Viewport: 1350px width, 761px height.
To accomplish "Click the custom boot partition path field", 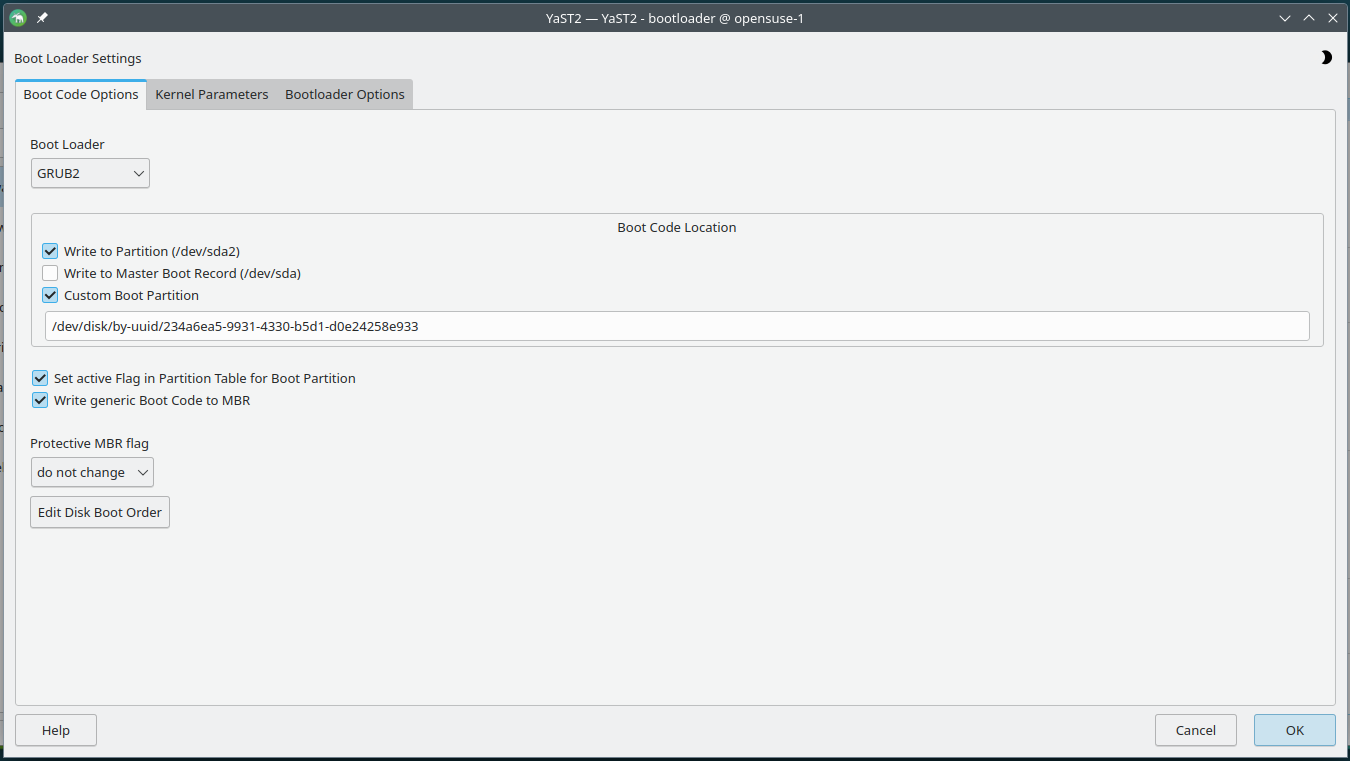I will click(x=676, y=326).
